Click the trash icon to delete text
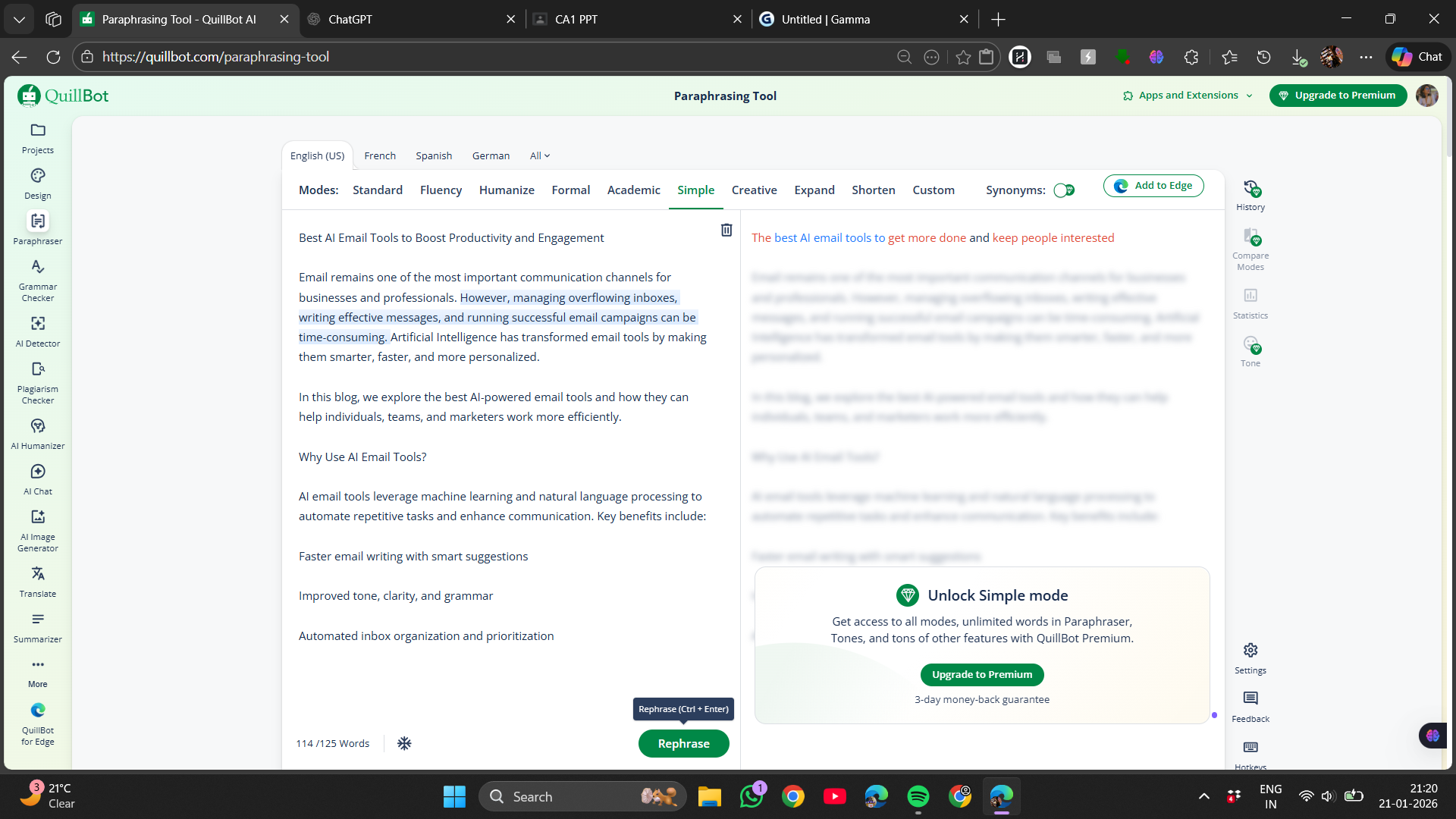Screen dimensions: 1456x819 tap(726, 230)
